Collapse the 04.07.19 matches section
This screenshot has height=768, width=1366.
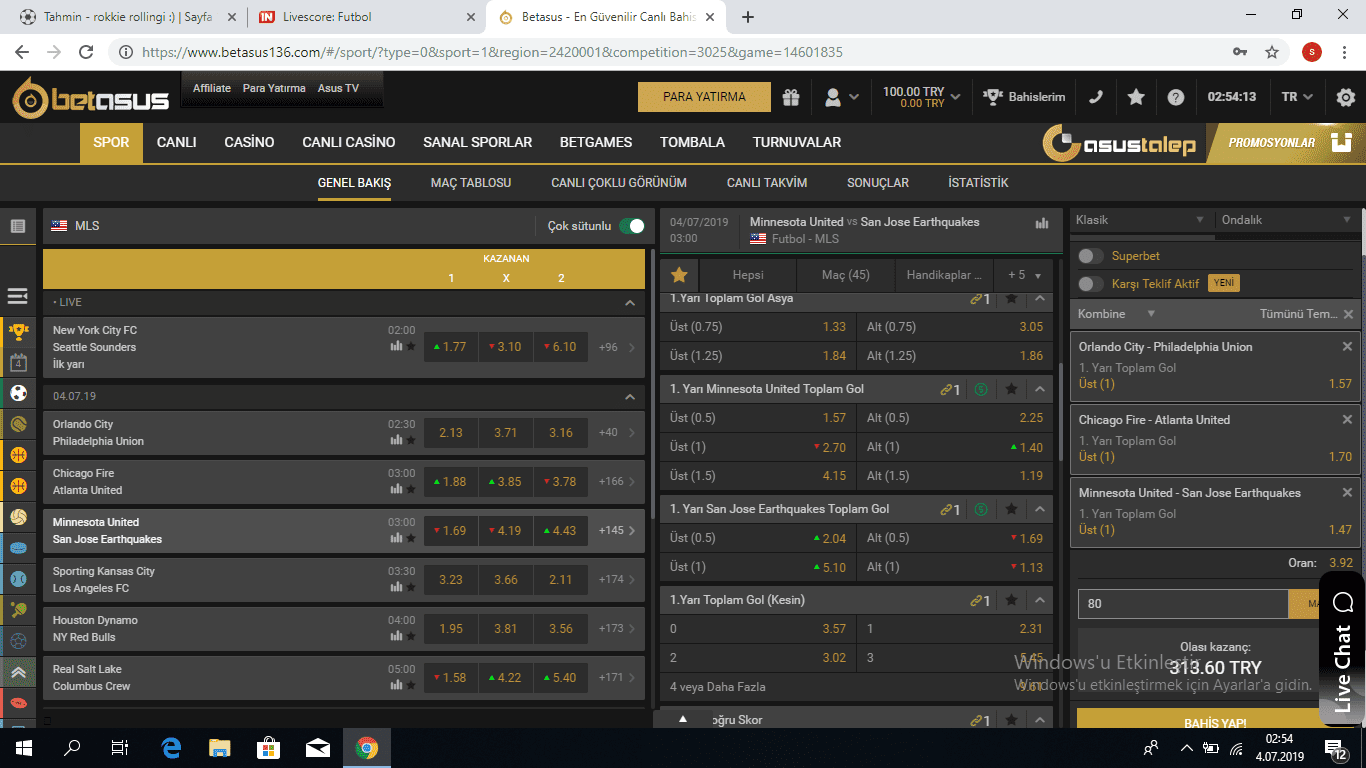pos(630,397)
